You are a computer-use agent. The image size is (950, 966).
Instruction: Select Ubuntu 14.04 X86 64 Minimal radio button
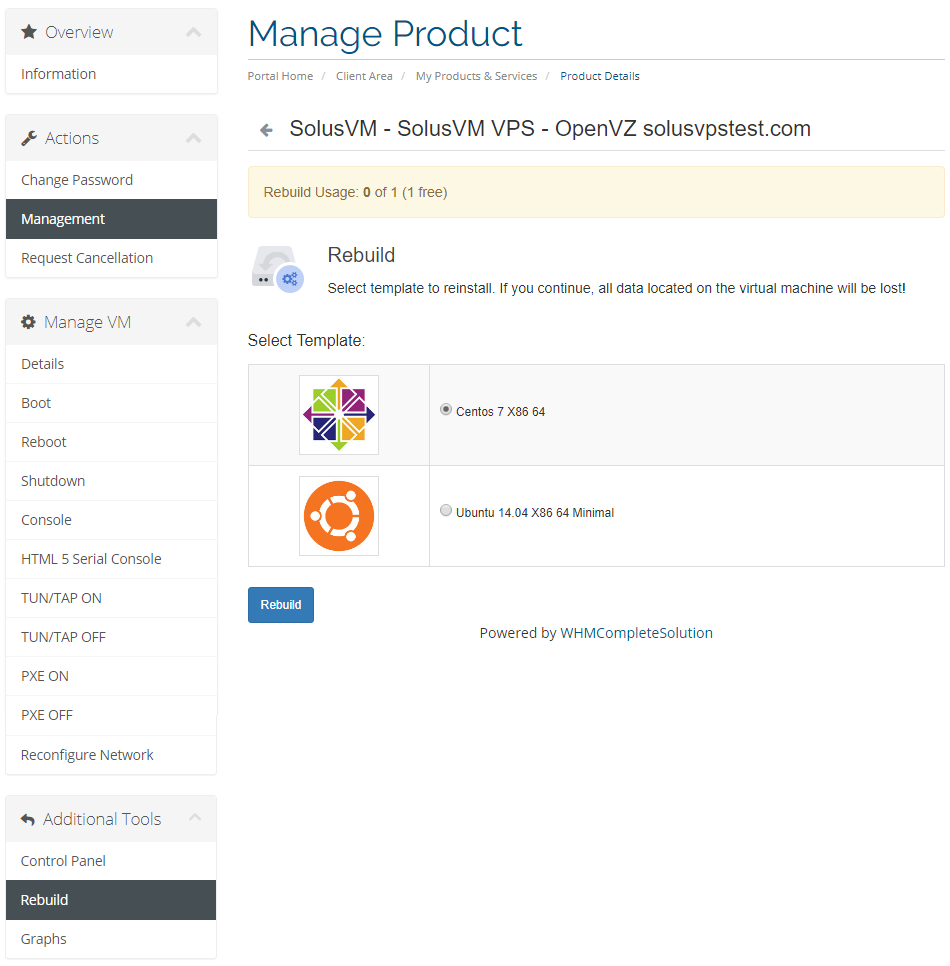[x=445, y=511]
